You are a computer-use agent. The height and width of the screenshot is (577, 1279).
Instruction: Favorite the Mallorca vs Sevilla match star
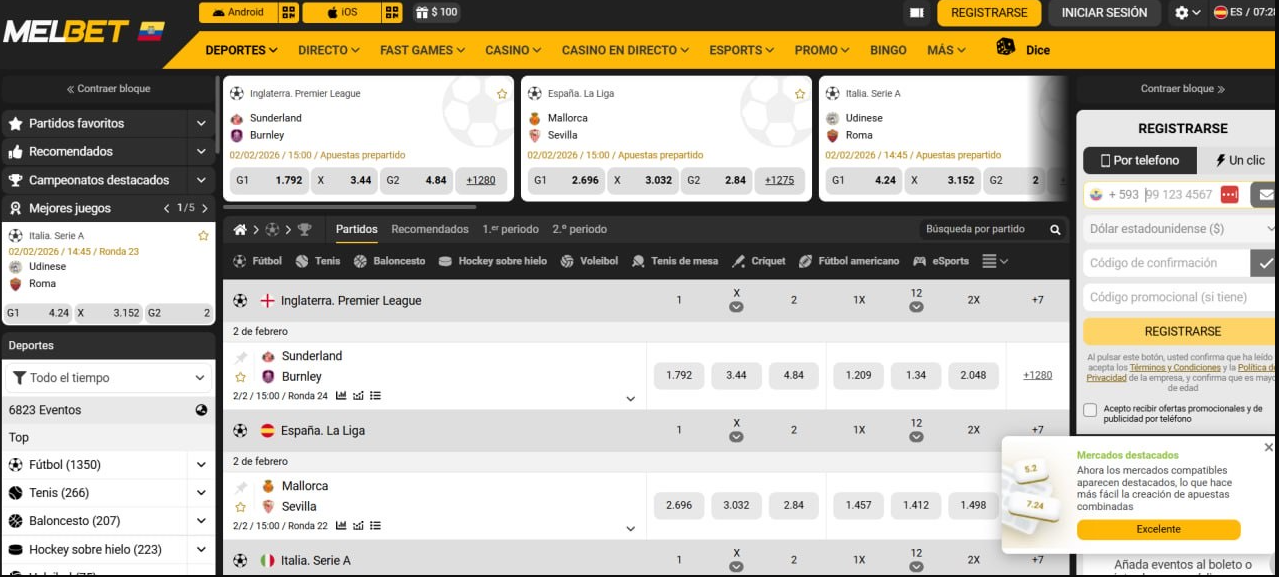(240, 507)
